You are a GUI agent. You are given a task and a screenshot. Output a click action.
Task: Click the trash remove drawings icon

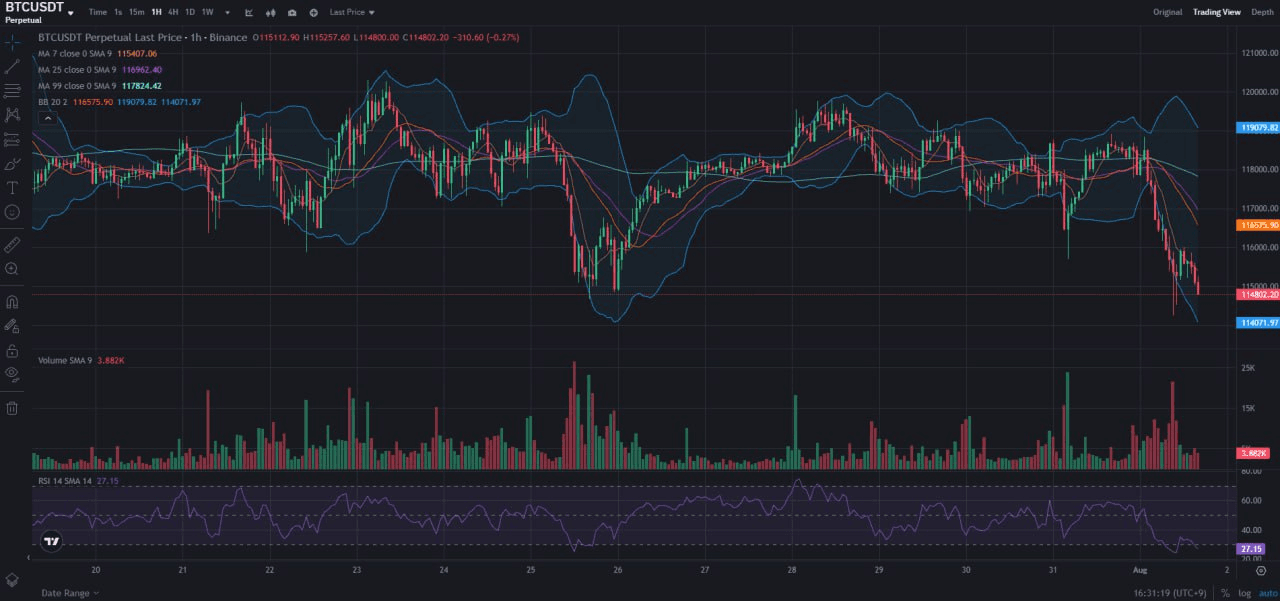point(12,407)
